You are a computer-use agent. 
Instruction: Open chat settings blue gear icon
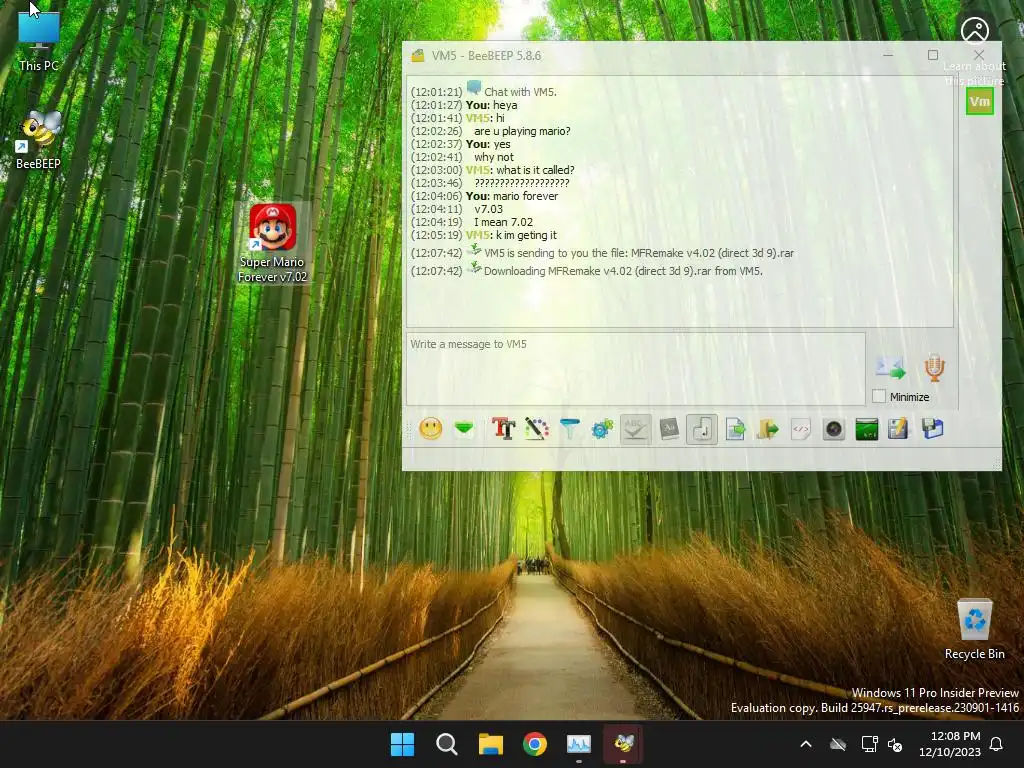click(602, 429)
